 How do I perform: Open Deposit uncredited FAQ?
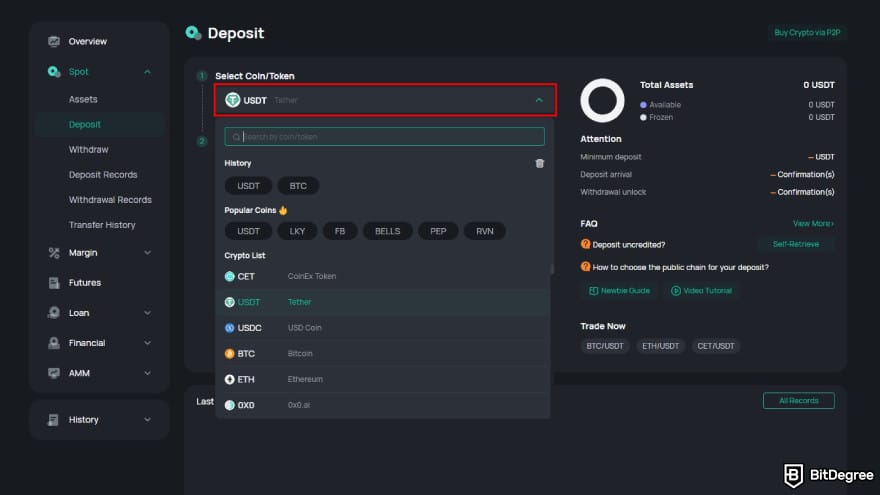[629, 245]
